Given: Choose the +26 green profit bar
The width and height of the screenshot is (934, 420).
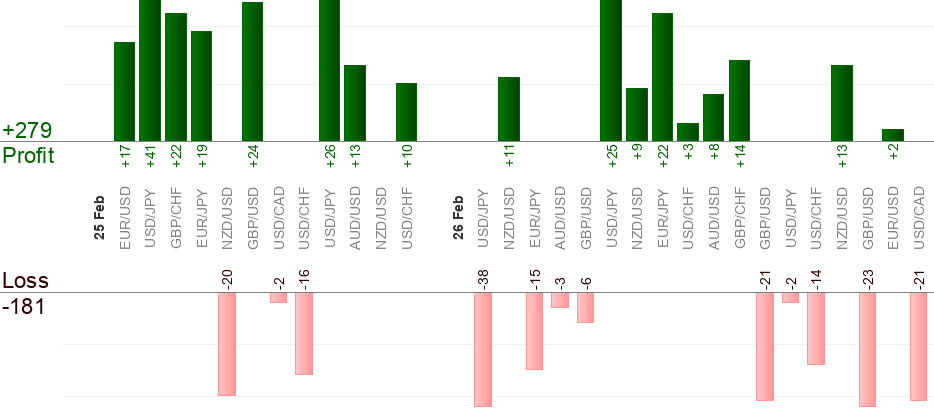Looking at the screenshot, I should [329, 70].
